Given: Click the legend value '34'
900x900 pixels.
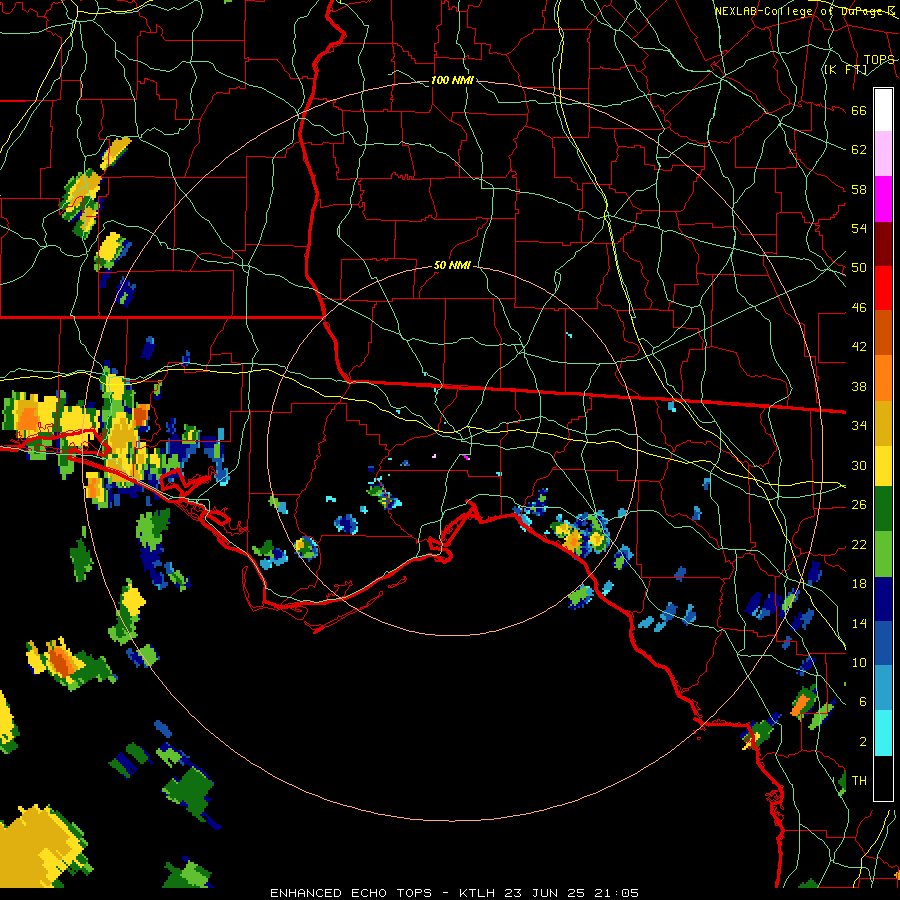Looking at the screenshot, I should [859, 425].
